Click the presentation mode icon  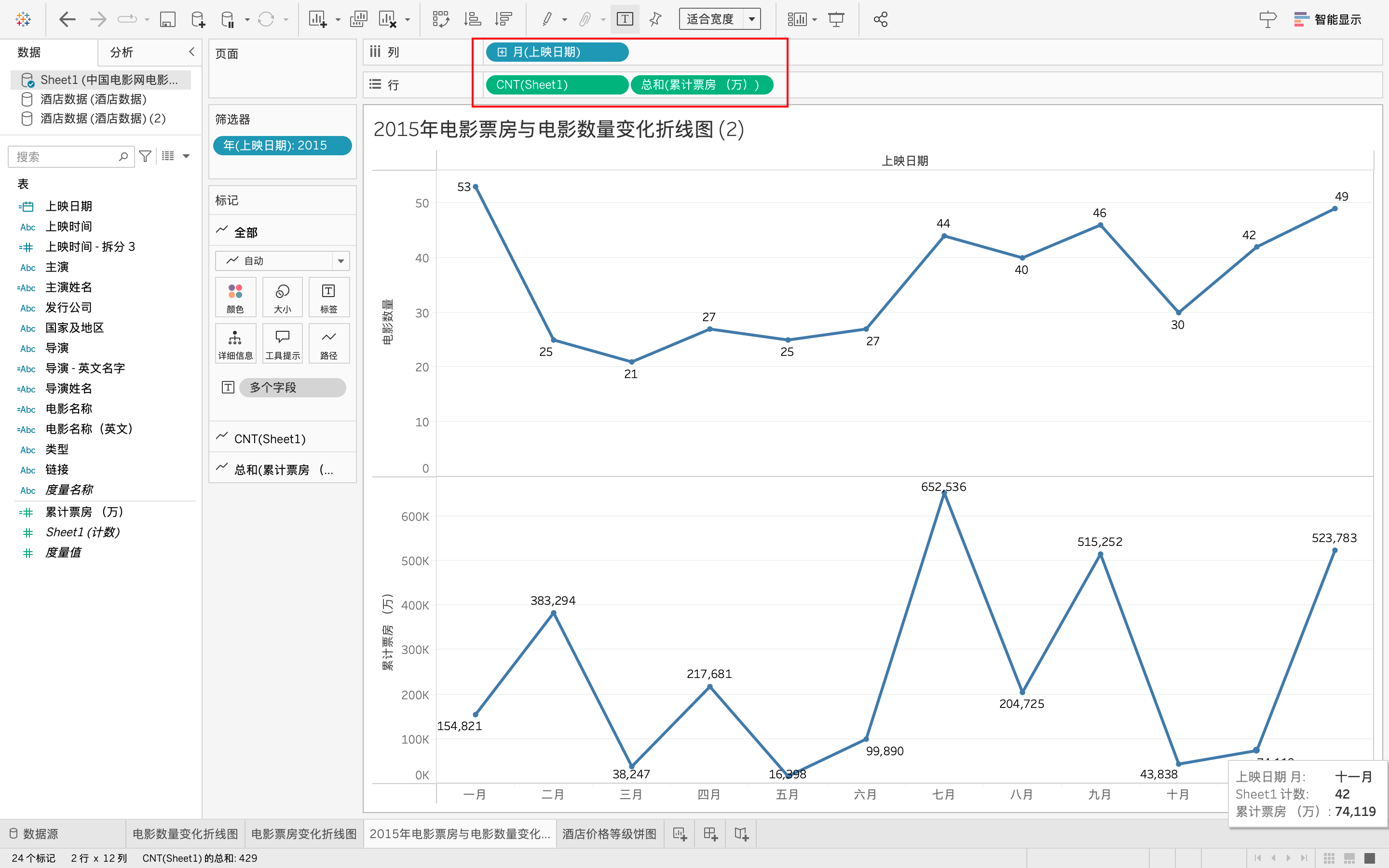coord(836,19)
